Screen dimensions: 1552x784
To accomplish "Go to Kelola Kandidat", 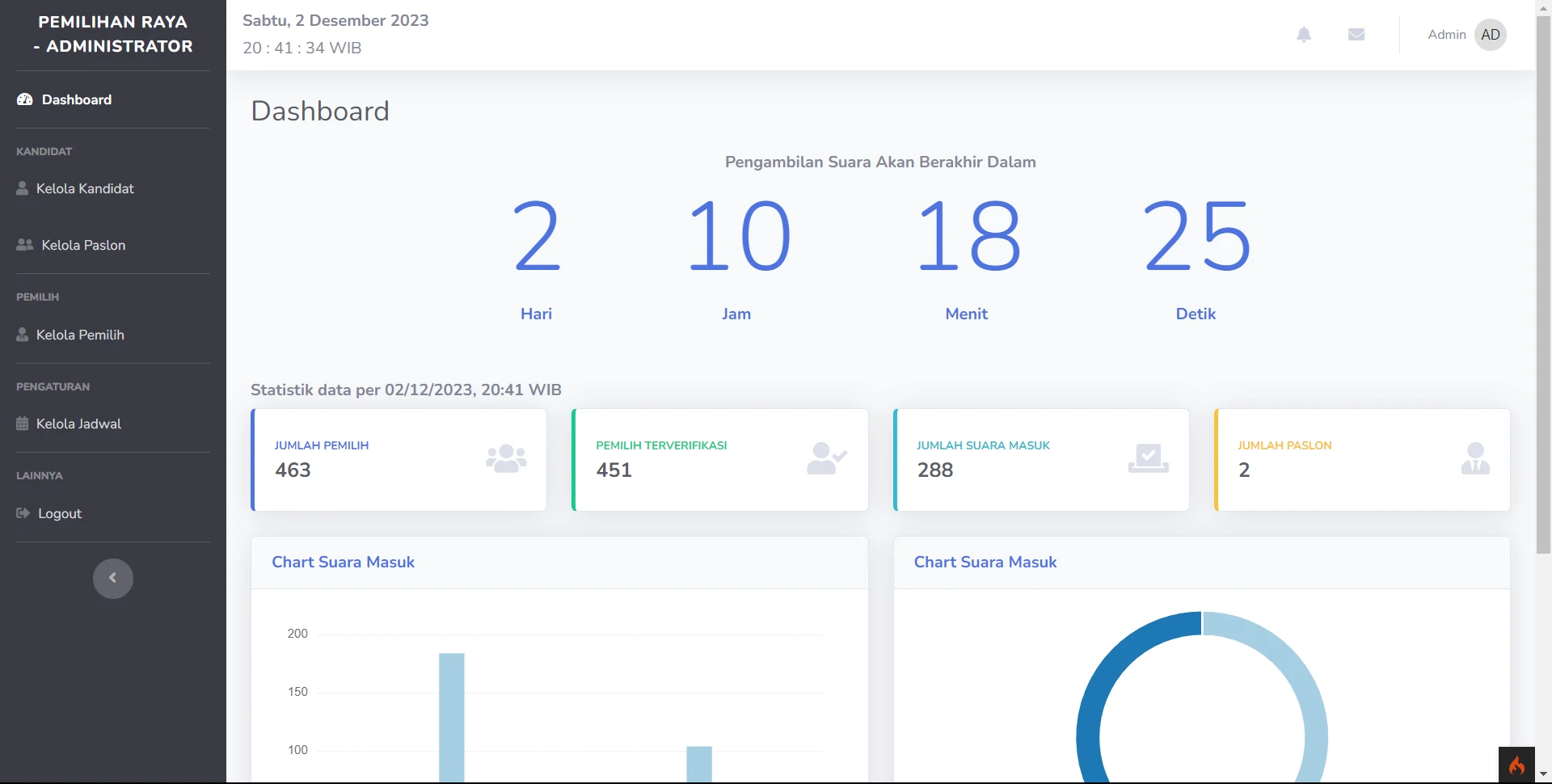I will 85,188.
